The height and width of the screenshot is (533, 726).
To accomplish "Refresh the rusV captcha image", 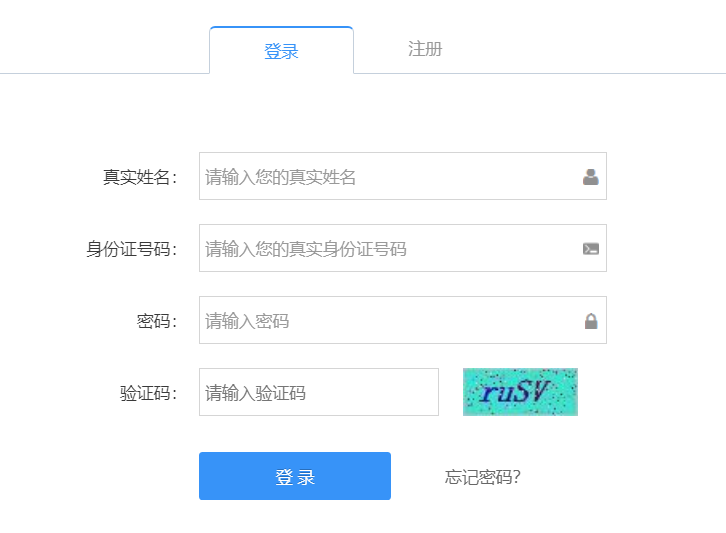I will coord(520,392).
